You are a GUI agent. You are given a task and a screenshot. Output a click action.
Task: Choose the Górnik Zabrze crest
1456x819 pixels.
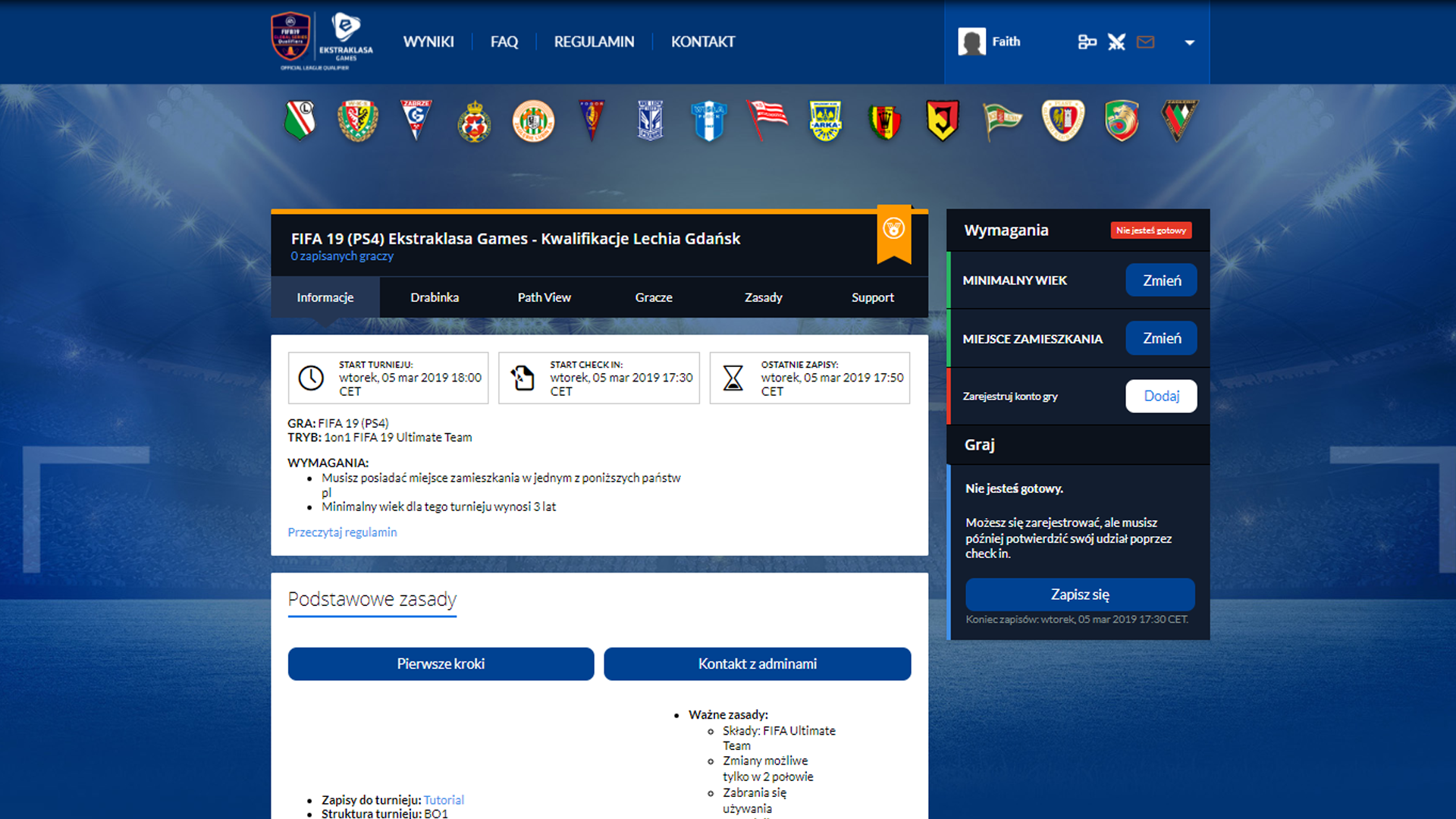[416, 120]
